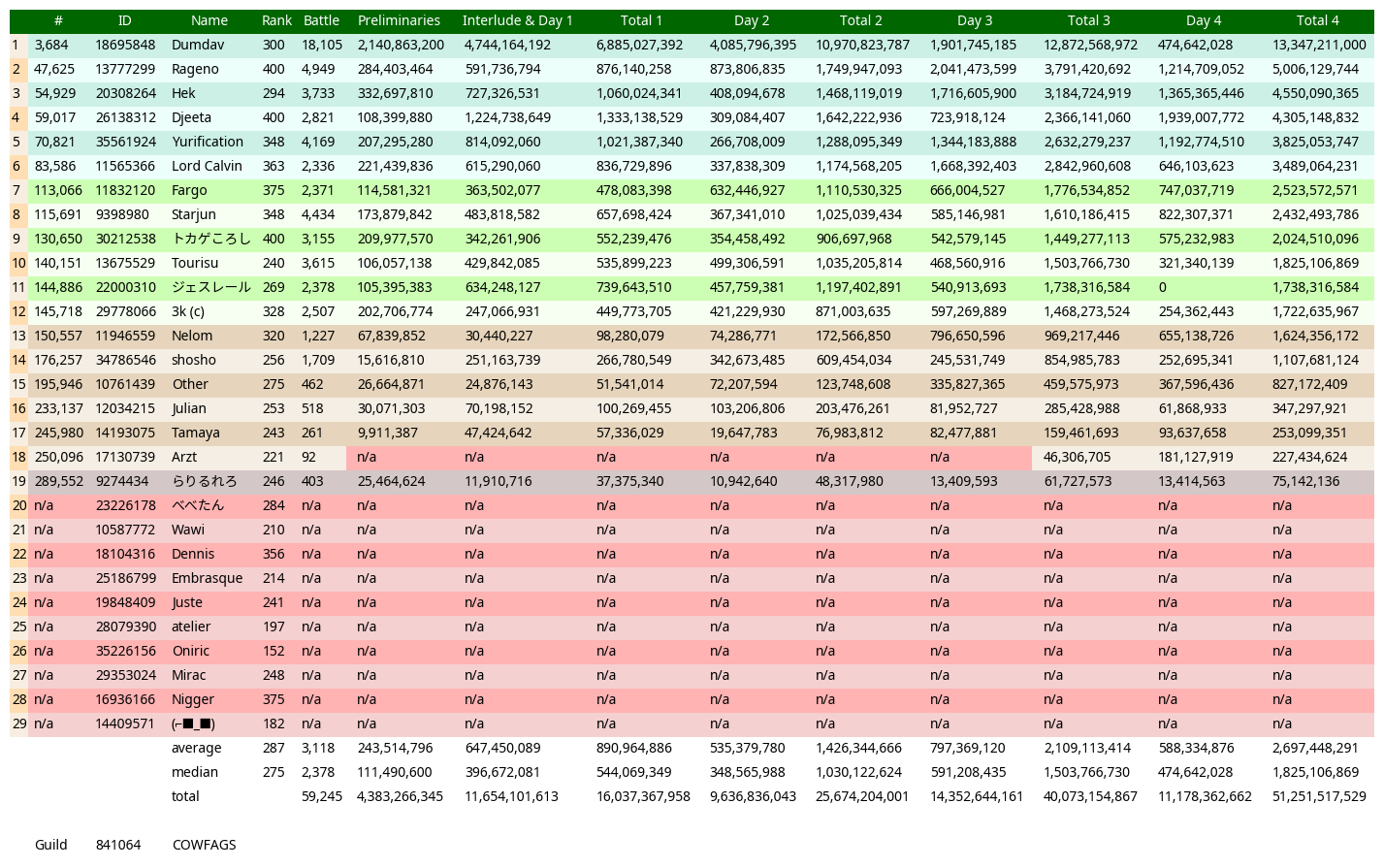Select the "average" summary row label
The image size is (1384, 868).
[x=196, y=748]
